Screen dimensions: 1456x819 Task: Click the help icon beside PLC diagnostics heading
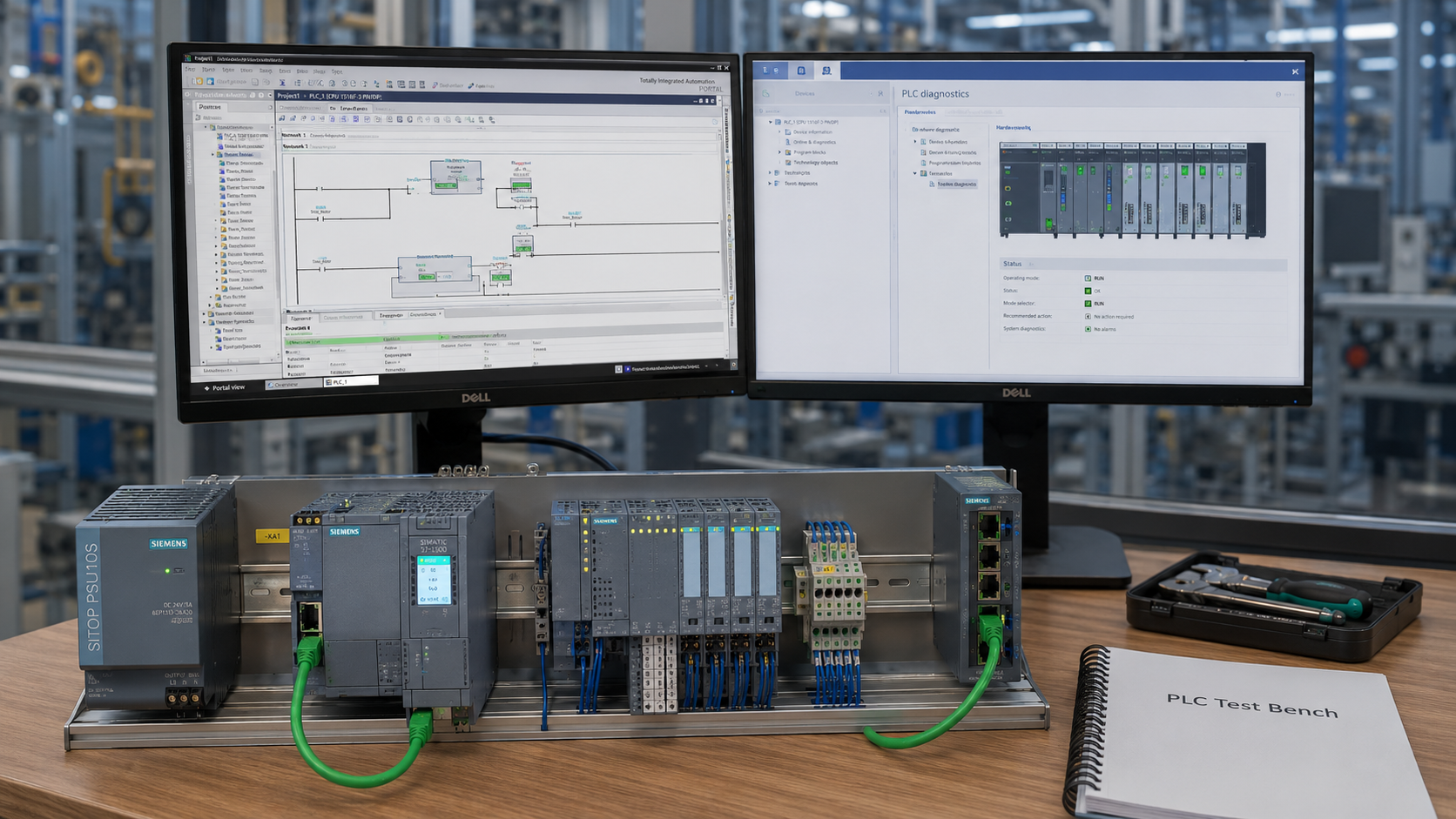(1278, 94)
